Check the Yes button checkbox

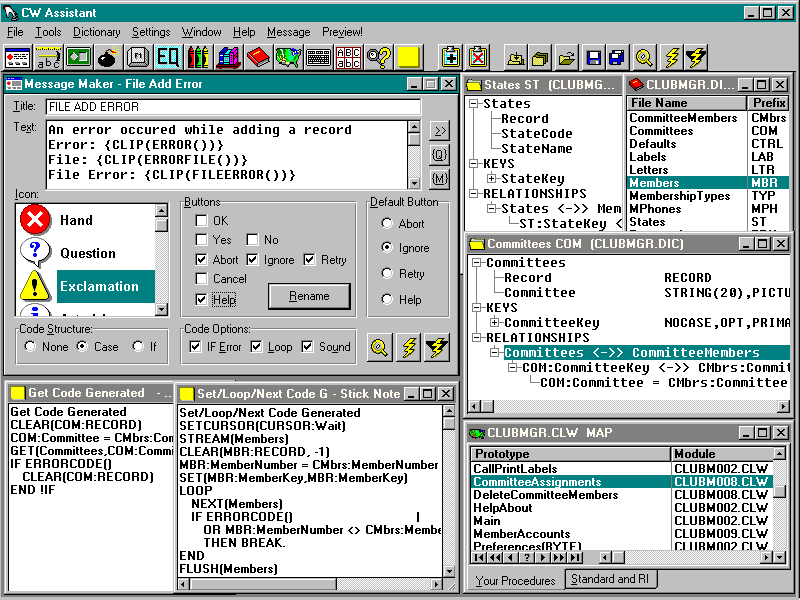click(202, 239)
